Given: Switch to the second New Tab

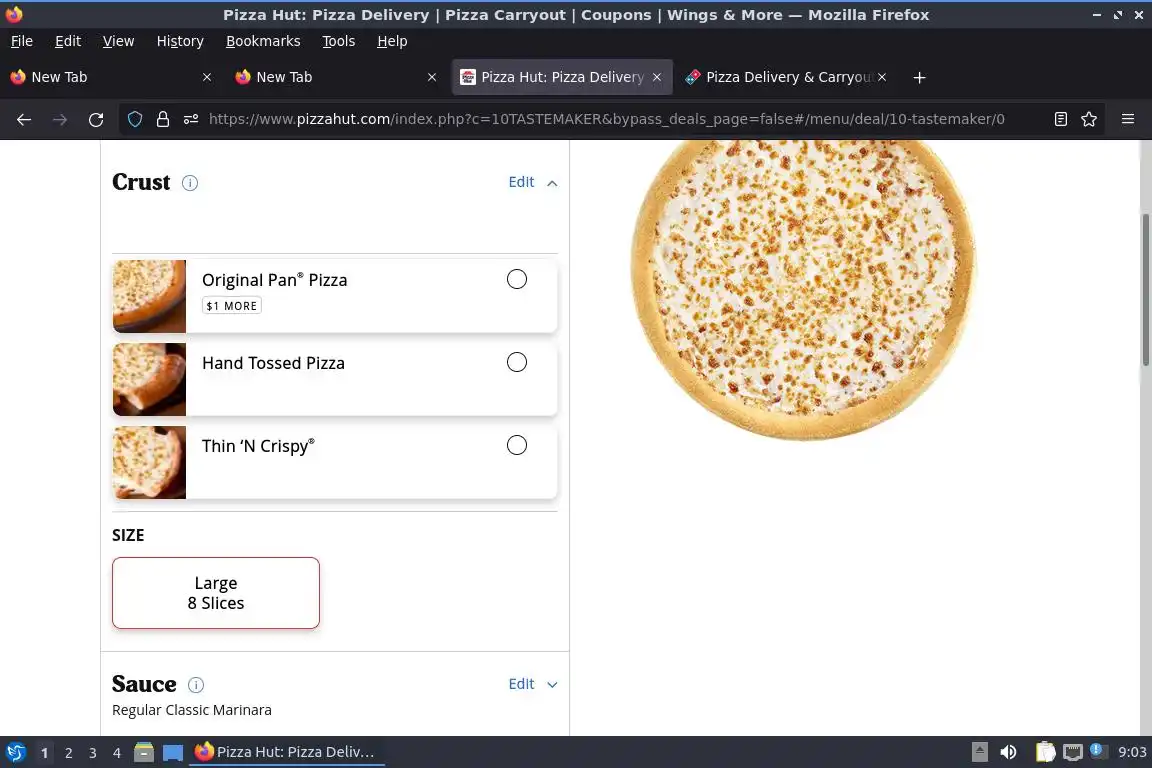Looking at the screenshot, I should click(335, 77).
